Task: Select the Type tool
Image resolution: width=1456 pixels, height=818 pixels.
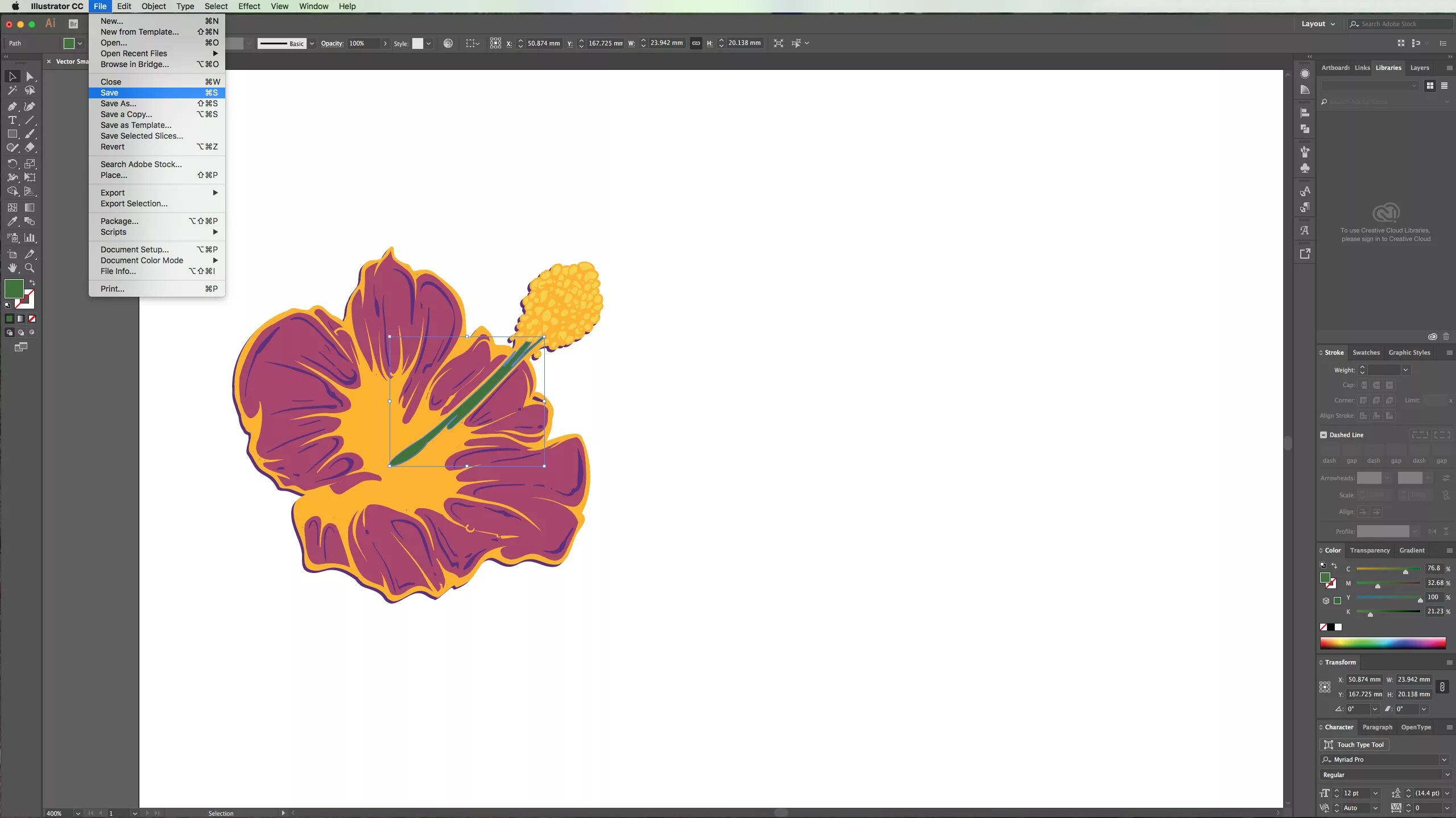Action: [x=12, y=120]
